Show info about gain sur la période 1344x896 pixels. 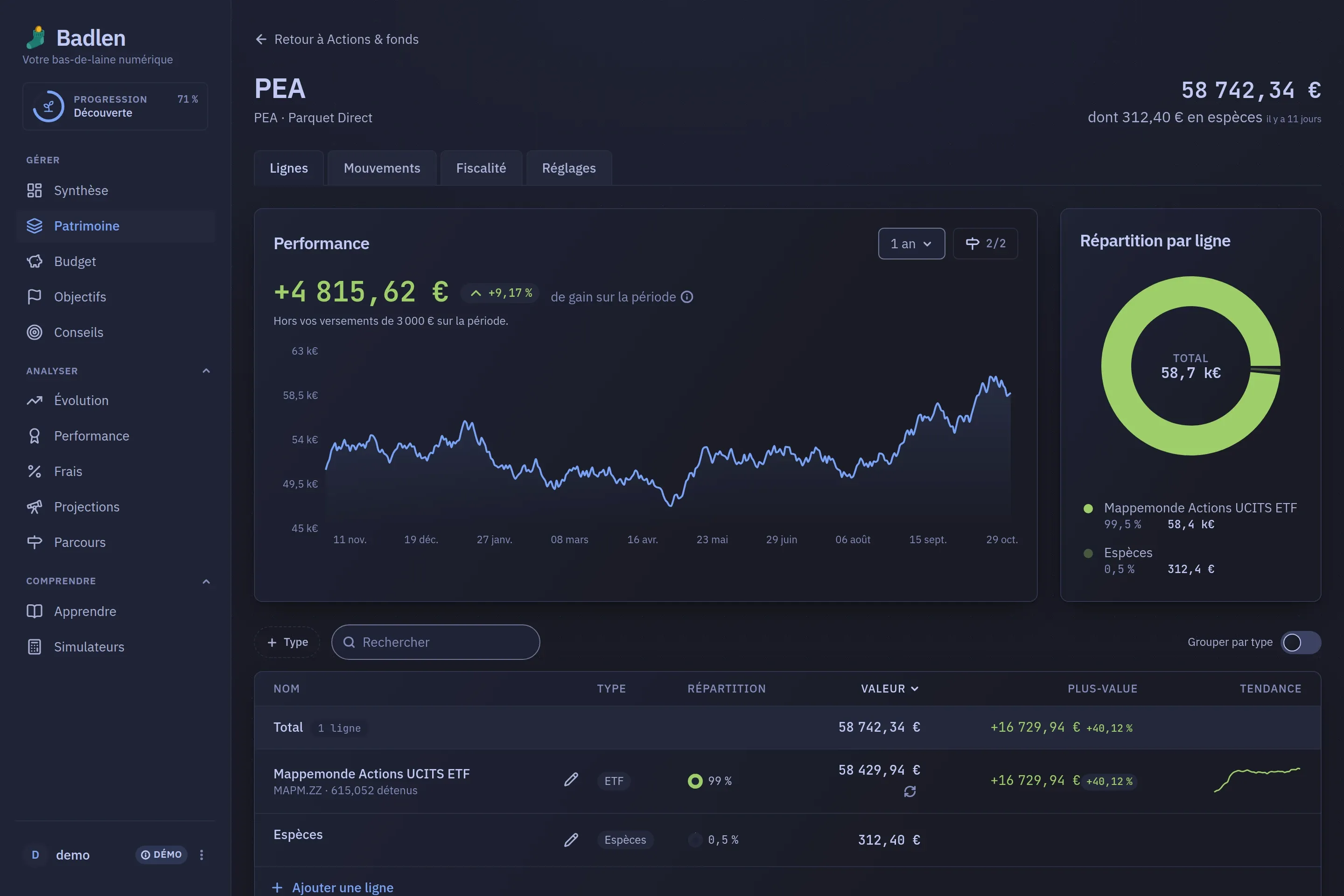click(x=687, y=297)
